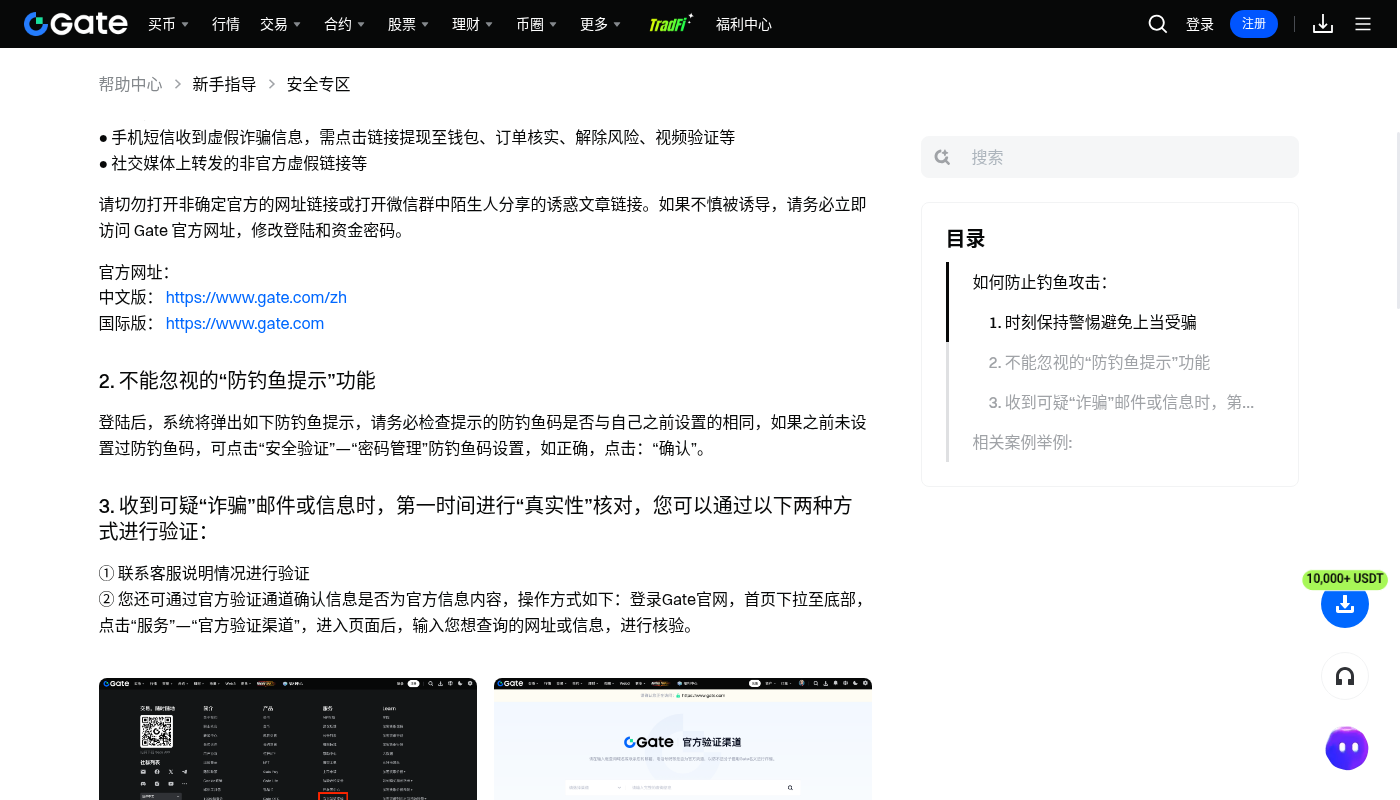Go to 新手指导 breadcrumb
Screen dimensions: 1400x800
point(224,84)
